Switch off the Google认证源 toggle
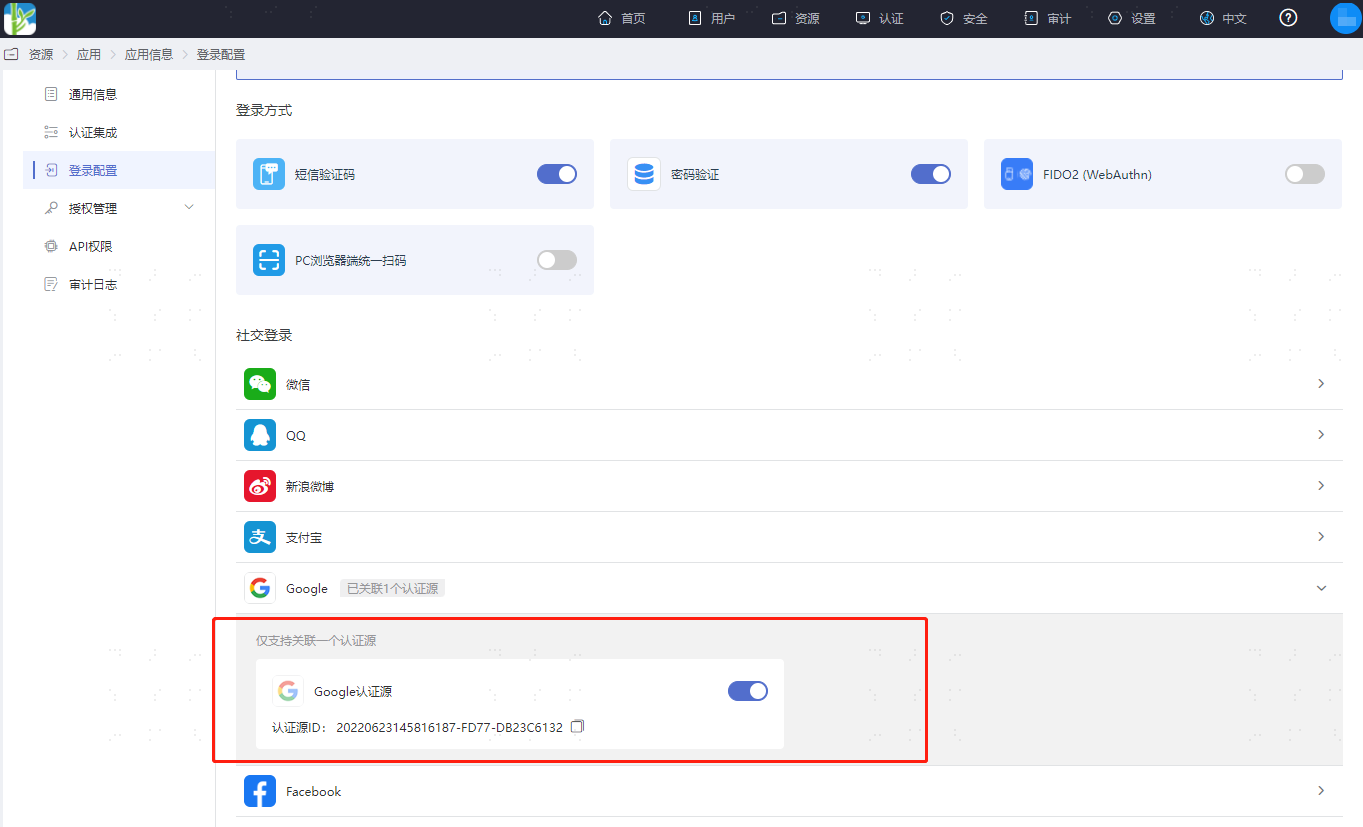The width and height of the screenshot is (1363, 827). [748, 691]
